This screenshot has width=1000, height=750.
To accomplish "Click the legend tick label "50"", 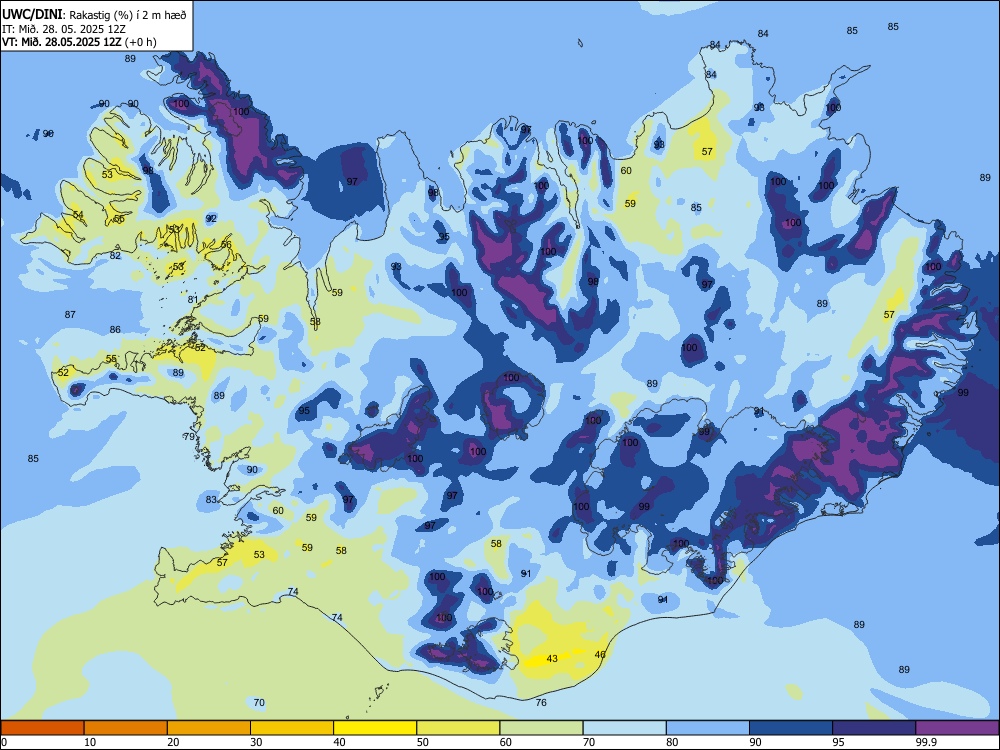I will (x=423, y=742).
